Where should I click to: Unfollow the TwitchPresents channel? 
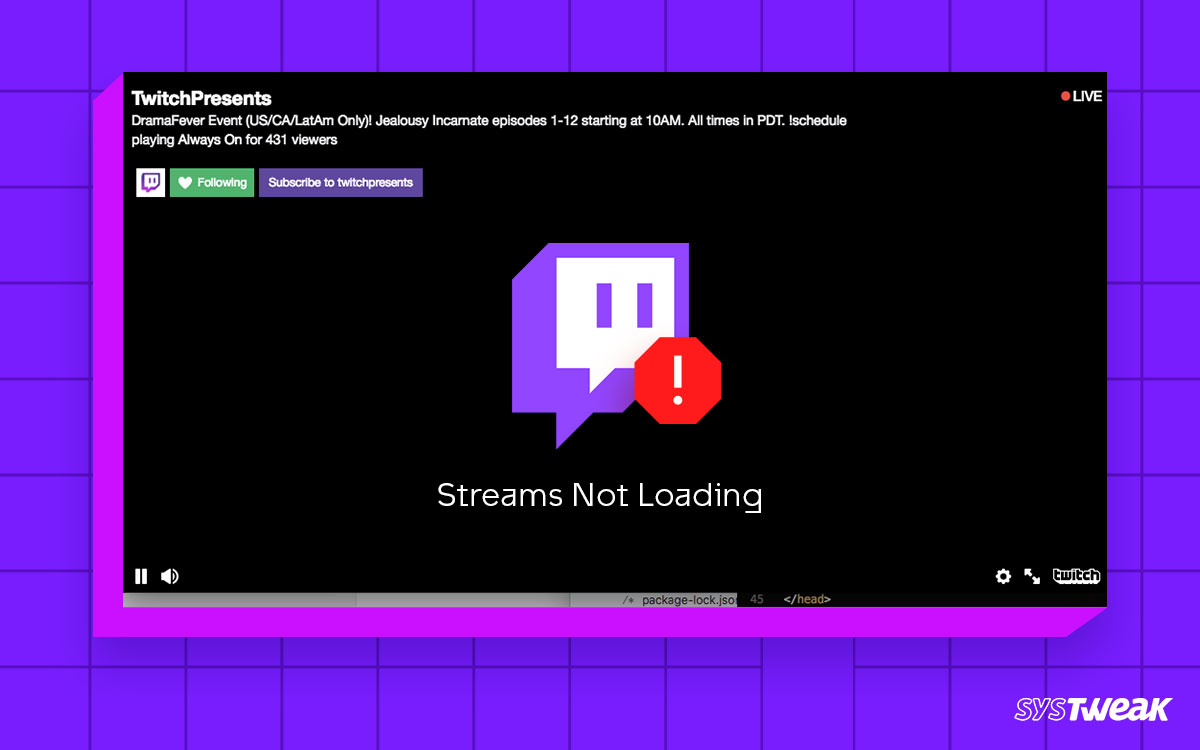pyautogui.click(x=212, y=182)
